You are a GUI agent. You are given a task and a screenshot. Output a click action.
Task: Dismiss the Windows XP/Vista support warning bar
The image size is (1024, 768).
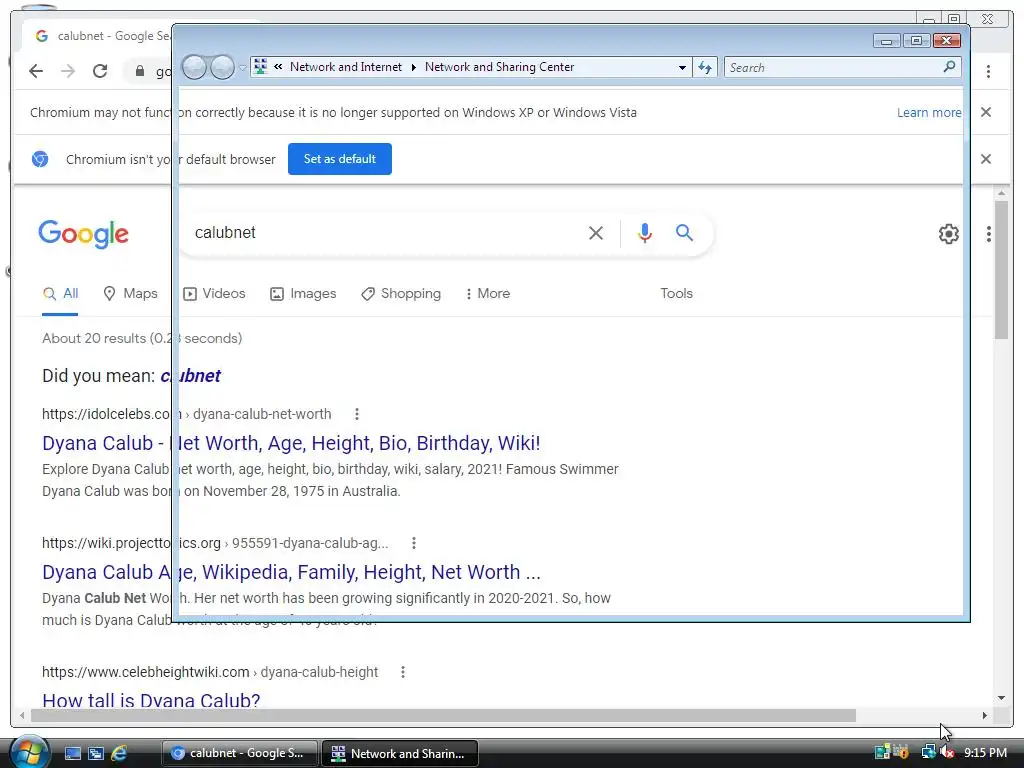(986, 112)
